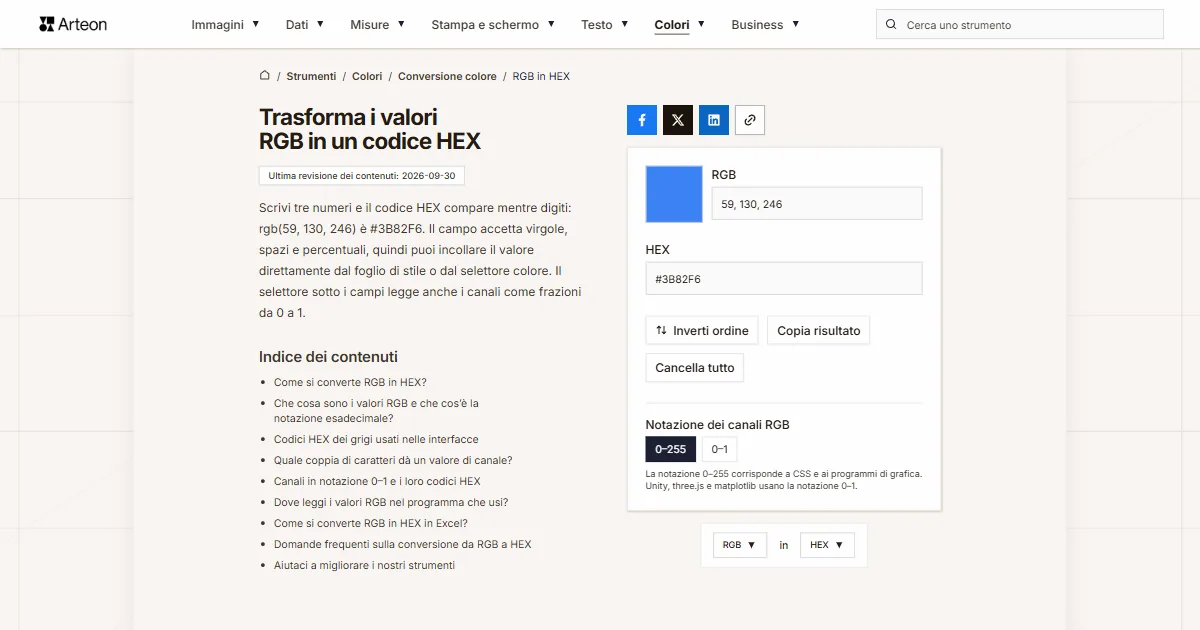This screenshot has height=630, width=1200.
Task: Share the page on LinkedIn
Action: coord(714,120)
